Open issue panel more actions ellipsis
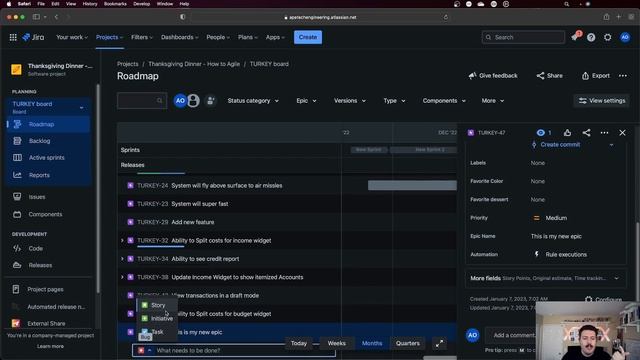 (x=604, y=133)
